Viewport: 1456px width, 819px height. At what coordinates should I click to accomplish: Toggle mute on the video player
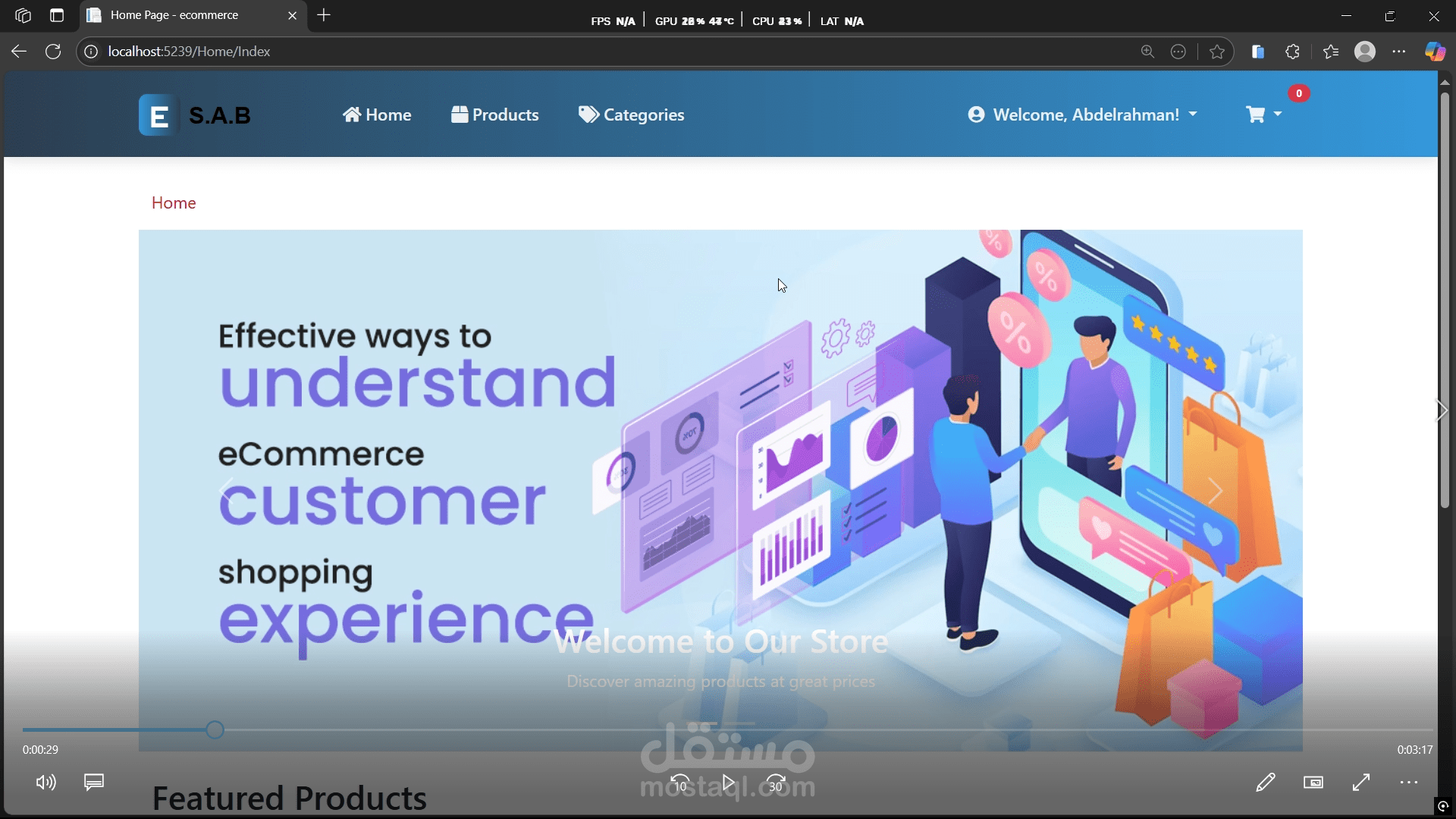(x=45, y=782)
